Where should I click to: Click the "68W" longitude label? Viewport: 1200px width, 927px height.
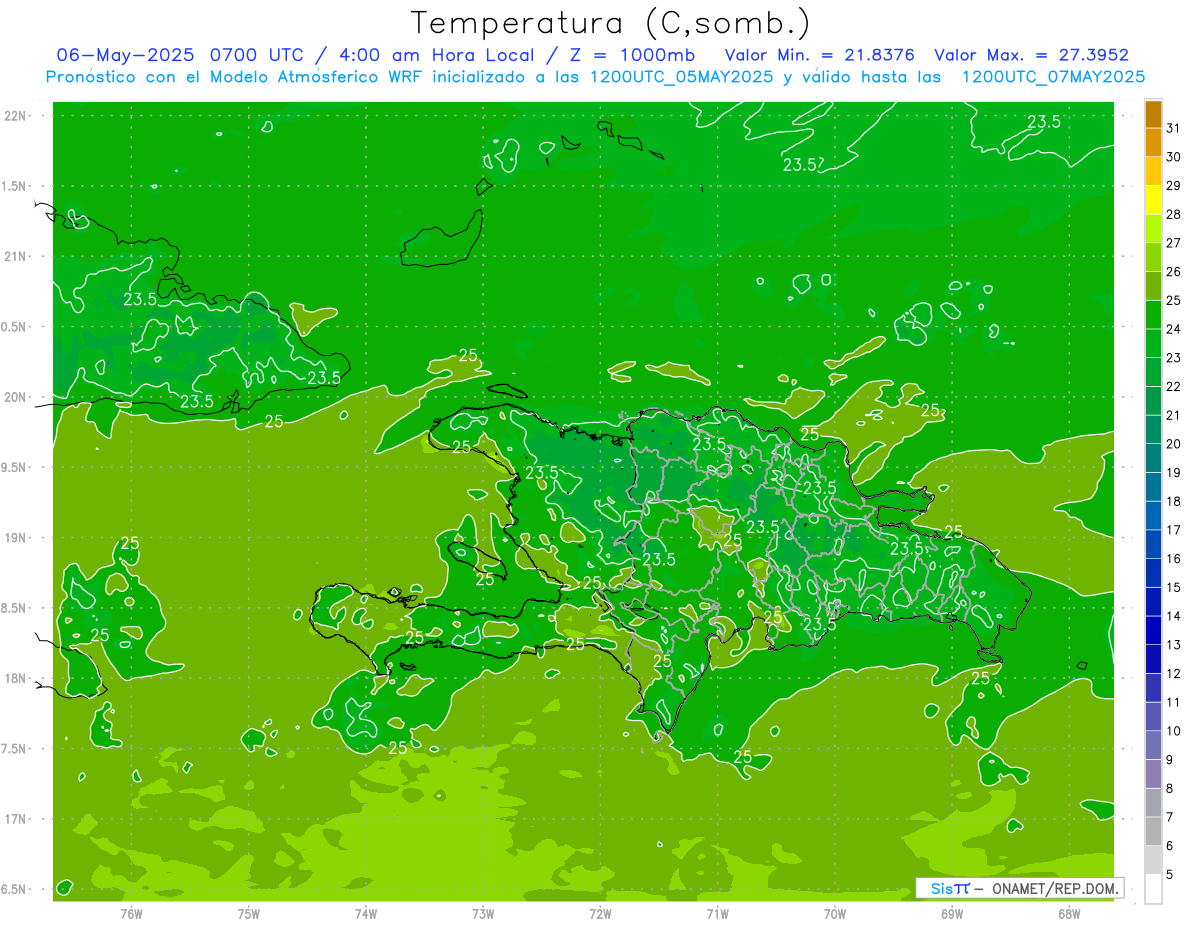pos(1069,913)
